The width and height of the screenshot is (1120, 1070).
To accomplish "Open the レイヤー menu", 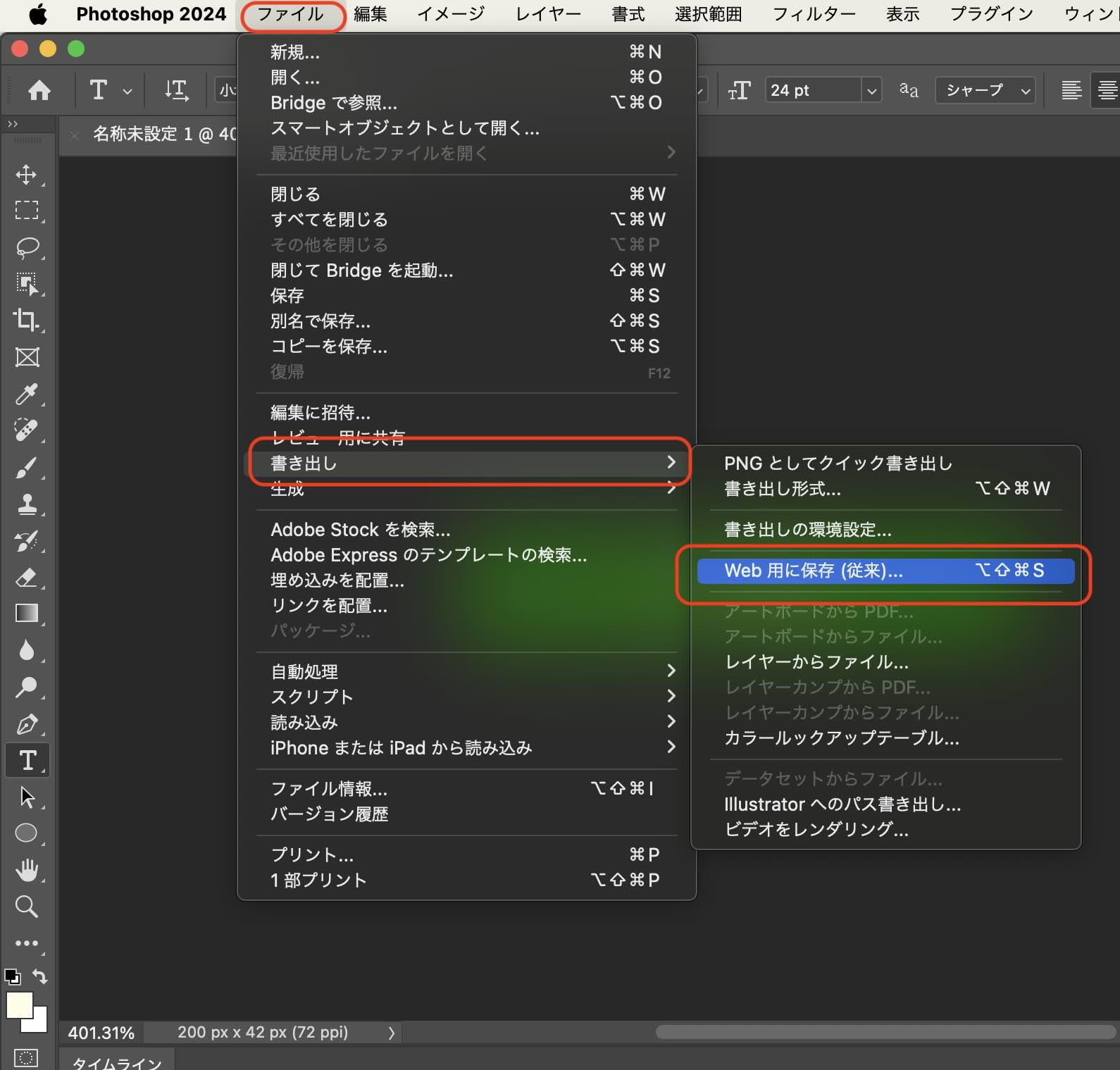I will [548, 14].
